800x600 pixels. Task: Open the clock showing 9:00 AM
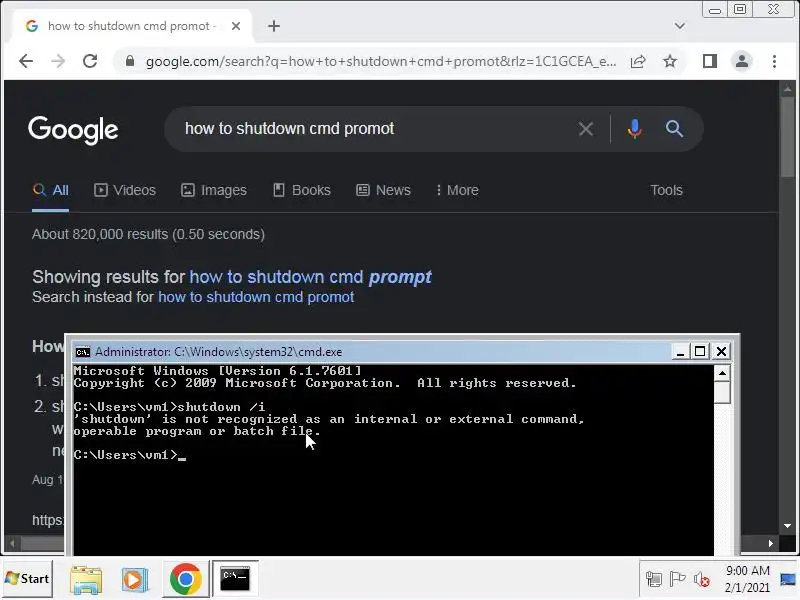[x=747, y=579]
